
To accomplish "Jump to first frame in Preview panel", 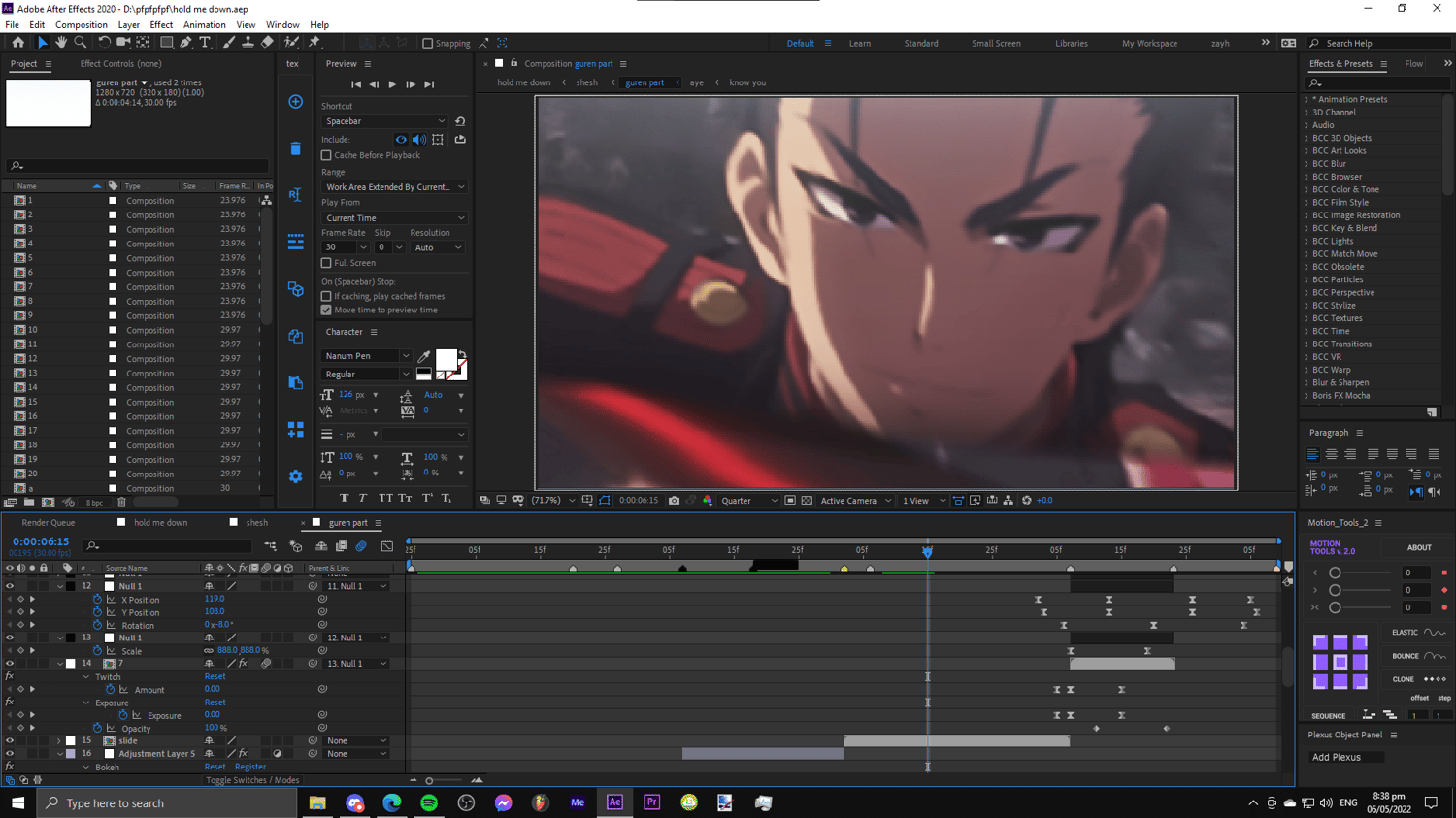I will click(356, 84).
